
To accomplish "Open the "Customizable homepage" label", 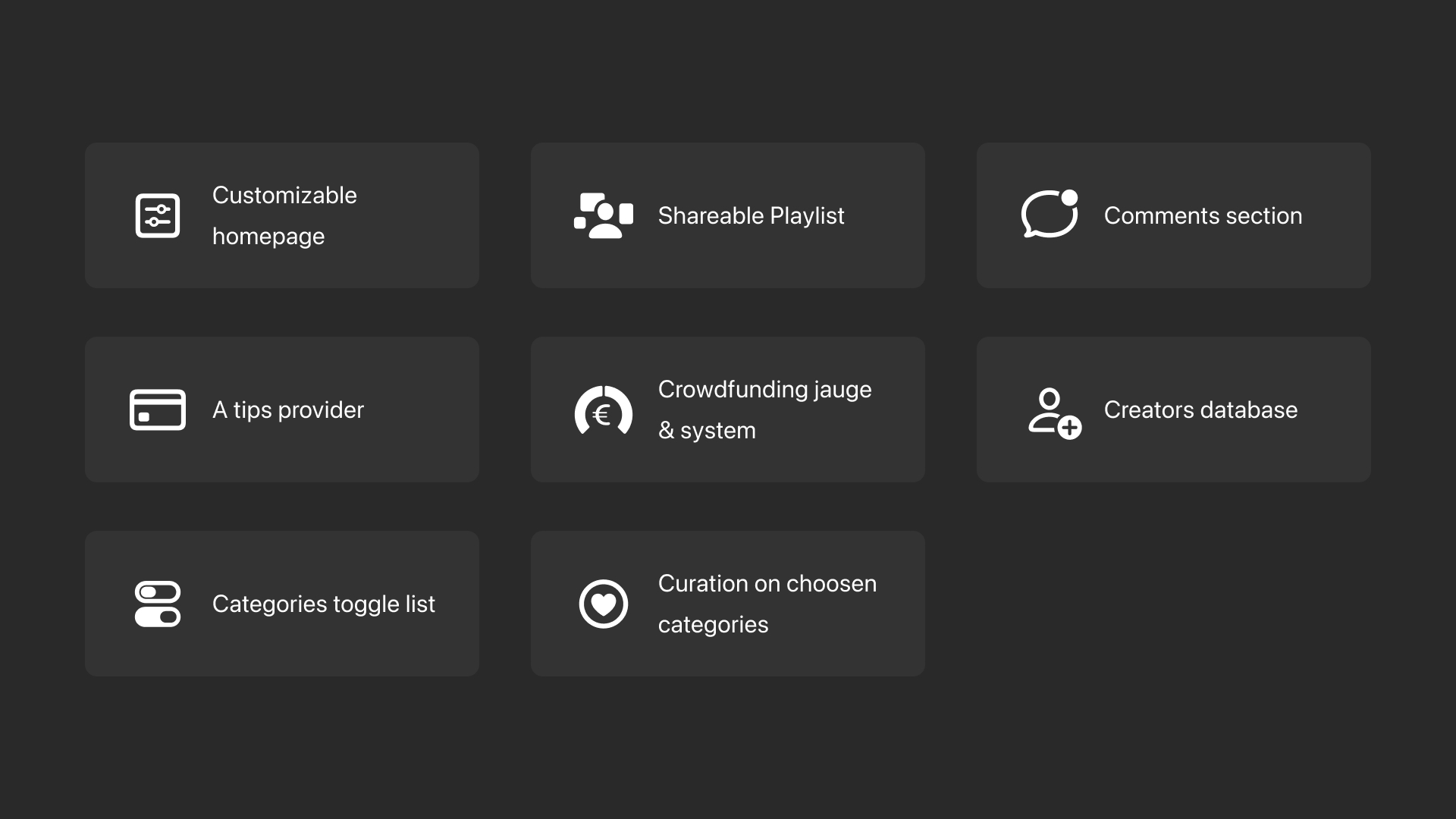I will (x=284, y=215).
